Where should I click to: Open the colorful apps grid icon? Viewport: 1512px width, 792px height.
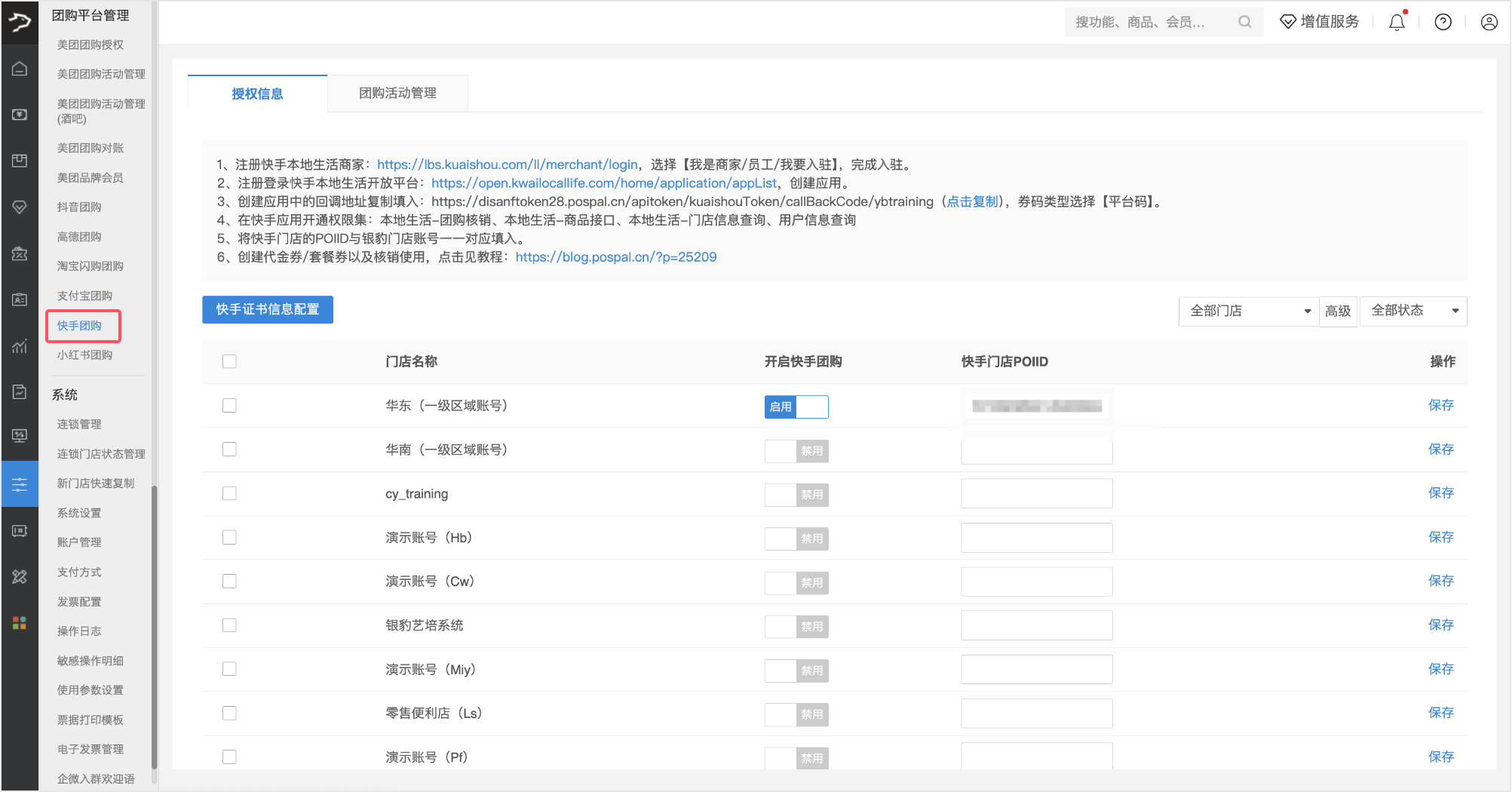point(20,622)
